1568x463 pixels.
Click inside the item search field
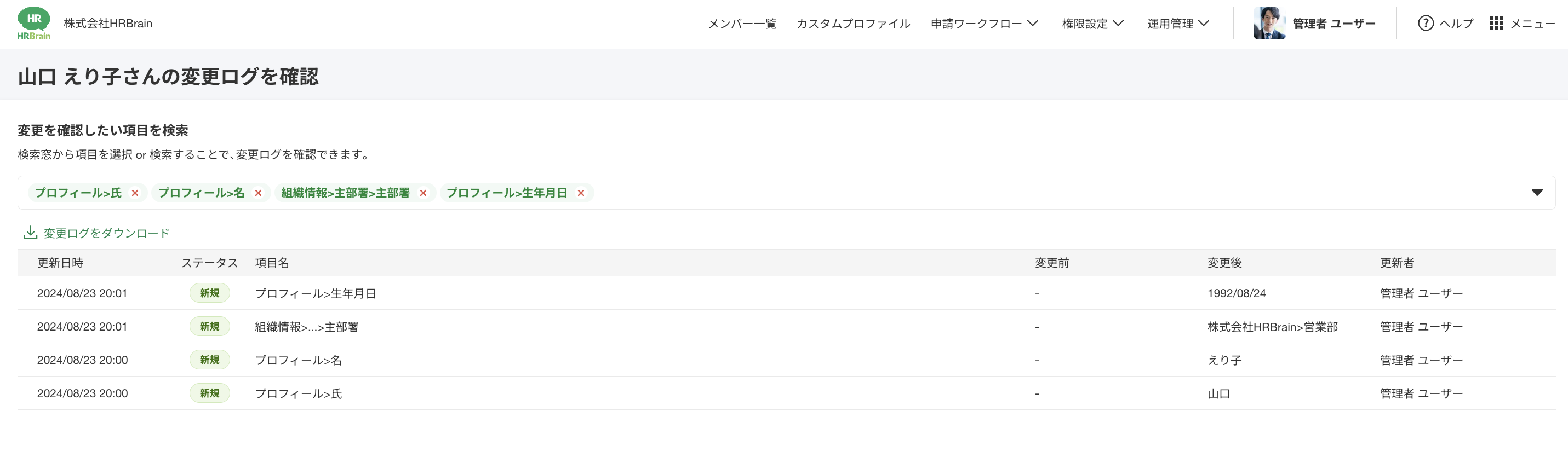[1035, 193]
